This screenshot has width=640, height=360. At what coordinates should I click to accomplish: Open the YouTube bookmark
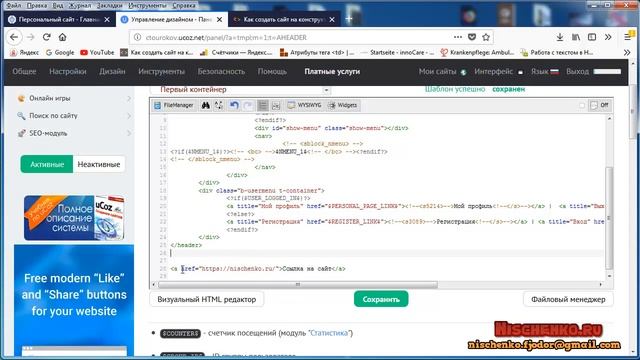pos(97,53)
